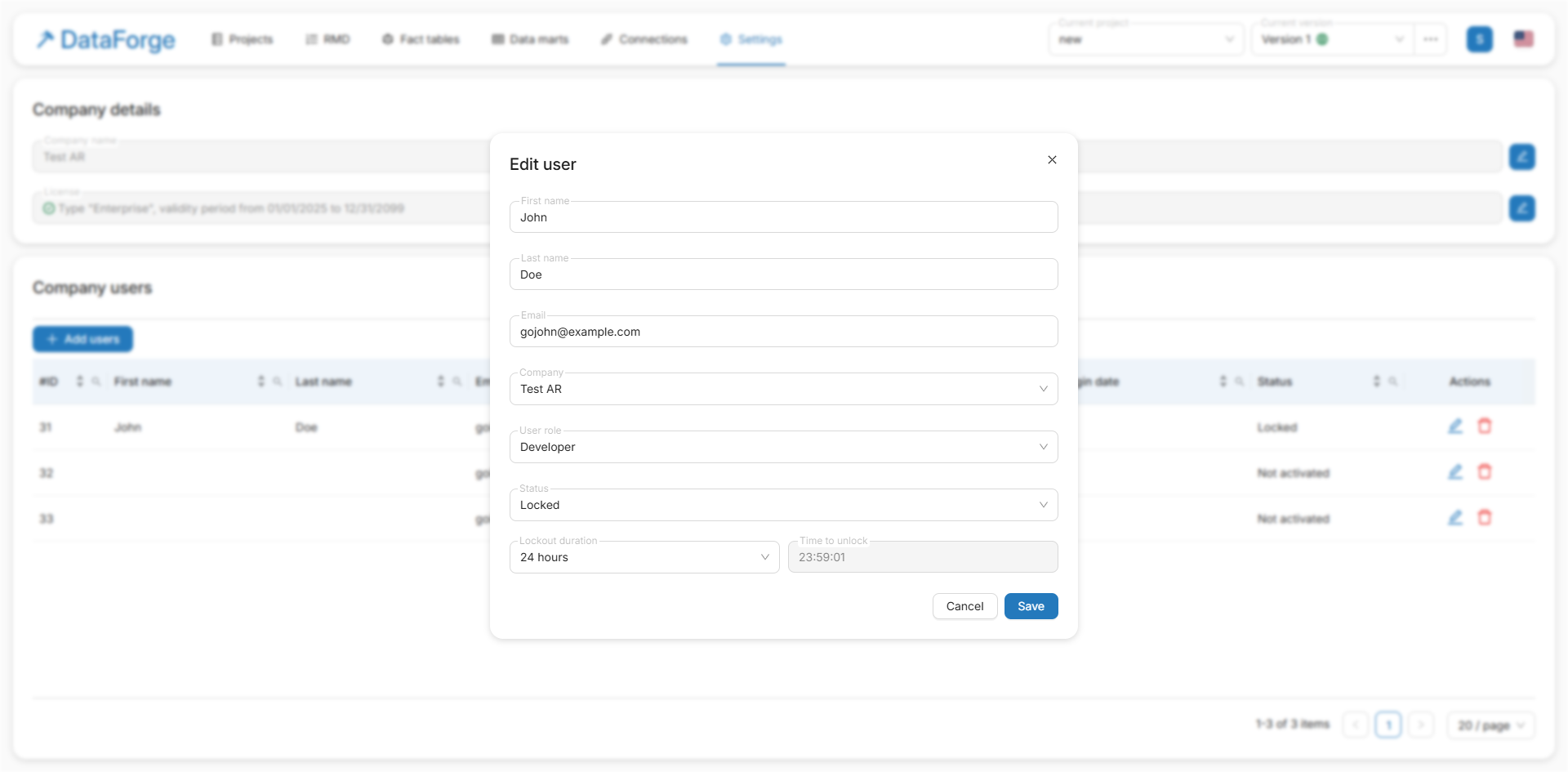
Task: Expand the Status dropdown set to Locked
Action: pyautogui.click(x=783, y=505)
